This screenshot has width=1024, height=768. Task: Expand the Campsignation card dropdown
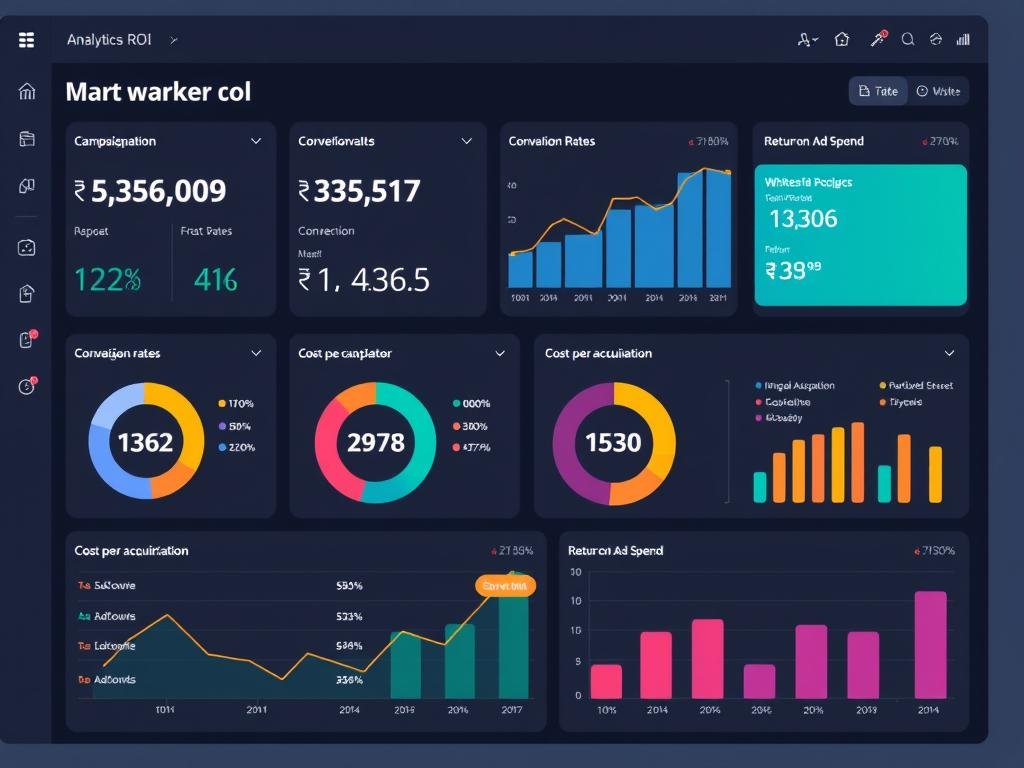256,141
